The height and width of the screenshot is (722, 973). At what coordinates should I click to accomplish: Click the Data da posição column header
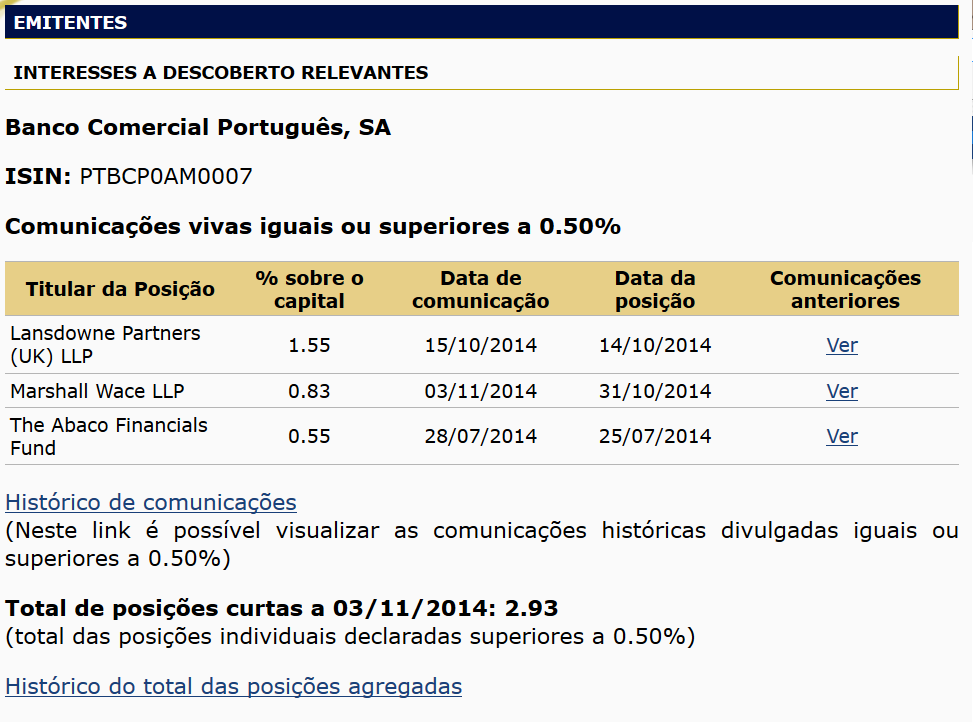point(655,289)
